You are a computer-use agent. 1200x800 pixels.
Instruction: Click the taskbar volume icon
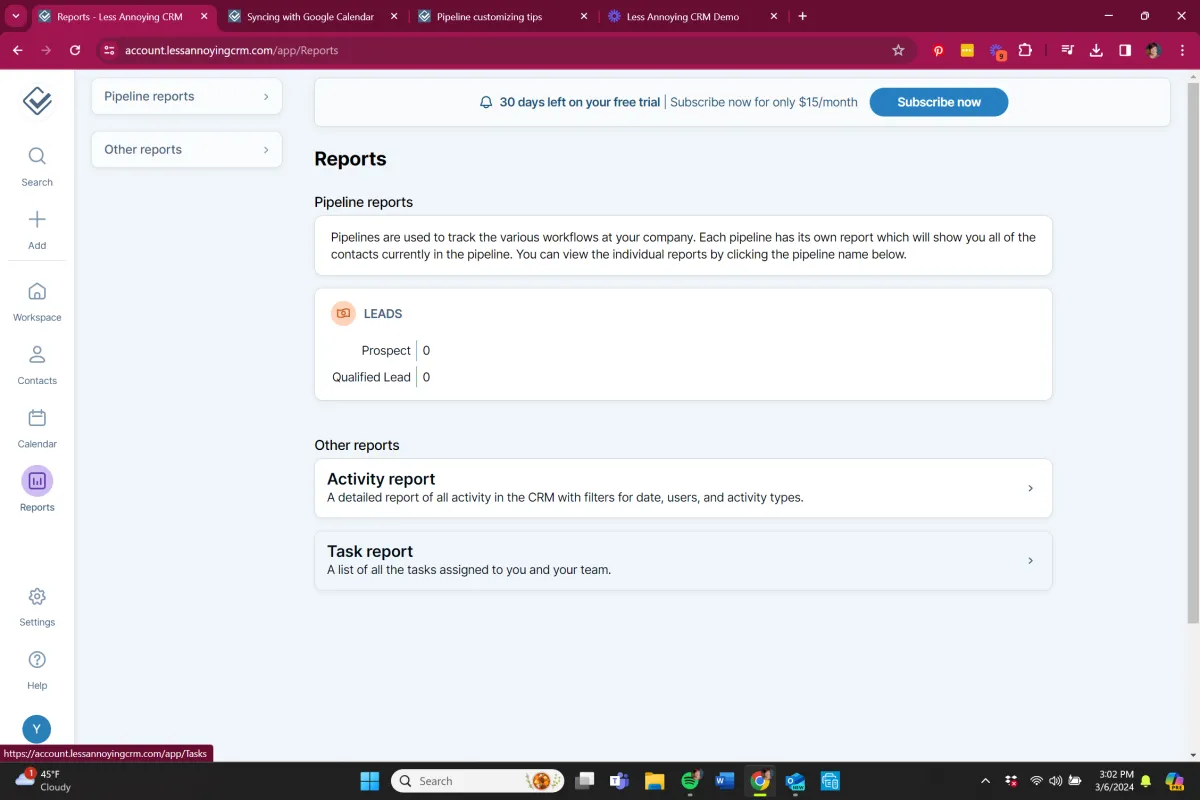[1056, 781]
